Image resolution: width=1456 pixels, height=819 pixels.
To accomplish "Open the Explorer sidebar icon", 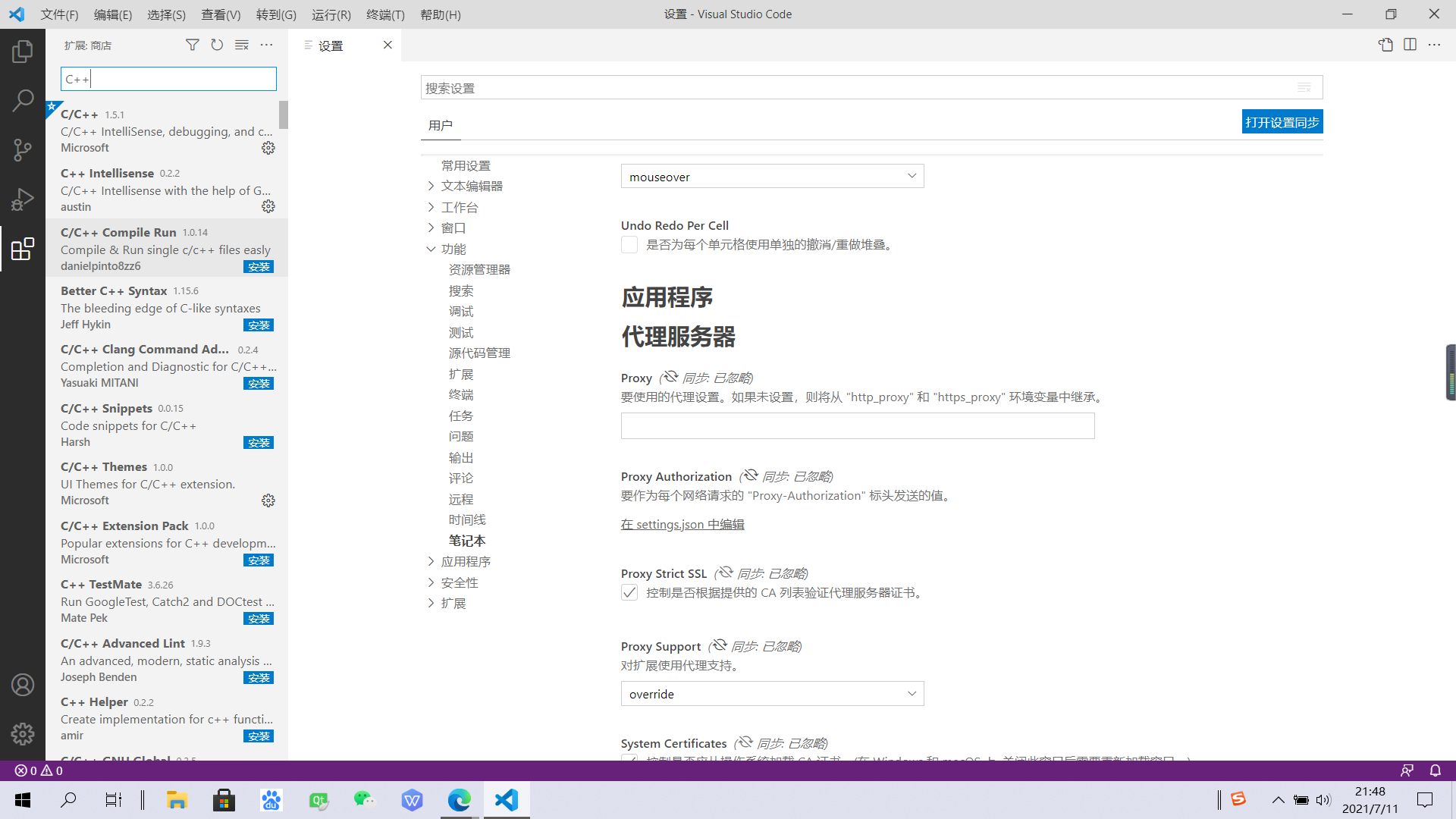I will [x=23, y=51].
